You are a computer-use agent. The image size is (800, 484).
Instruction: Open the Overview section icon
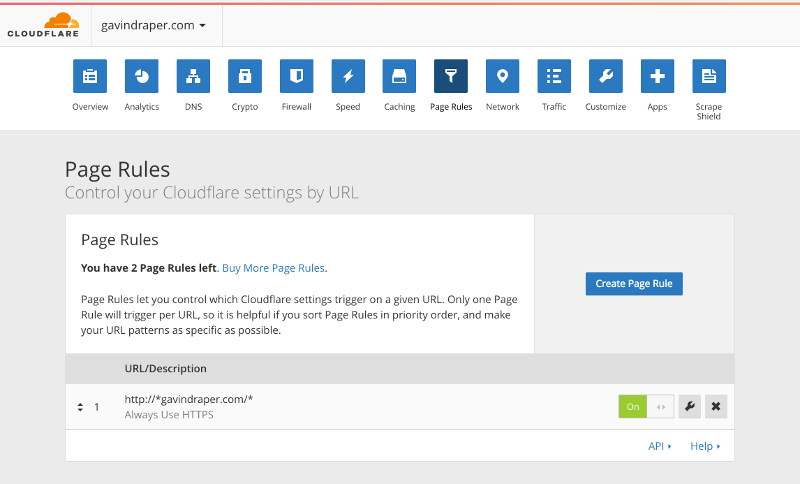(90, 76)
